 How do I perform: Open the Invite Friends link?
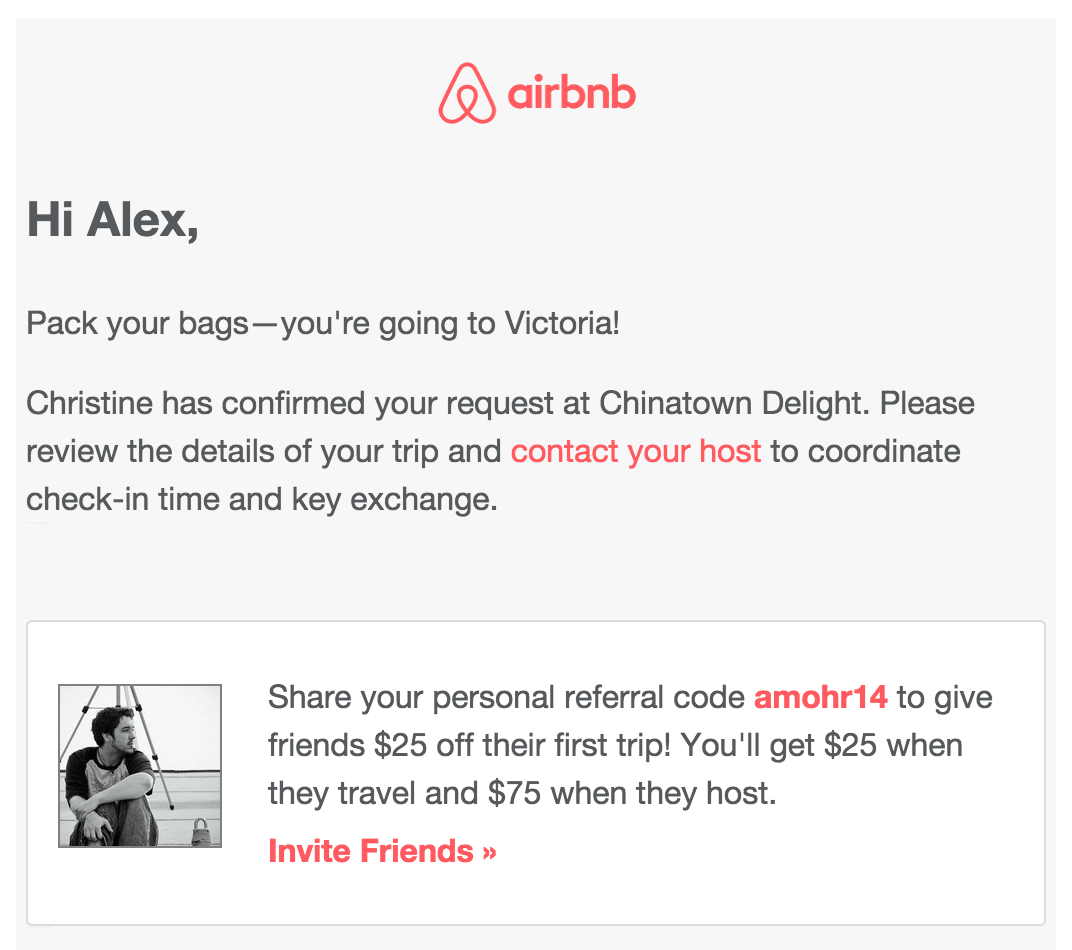pyautogui.click(x=382, y=851)
